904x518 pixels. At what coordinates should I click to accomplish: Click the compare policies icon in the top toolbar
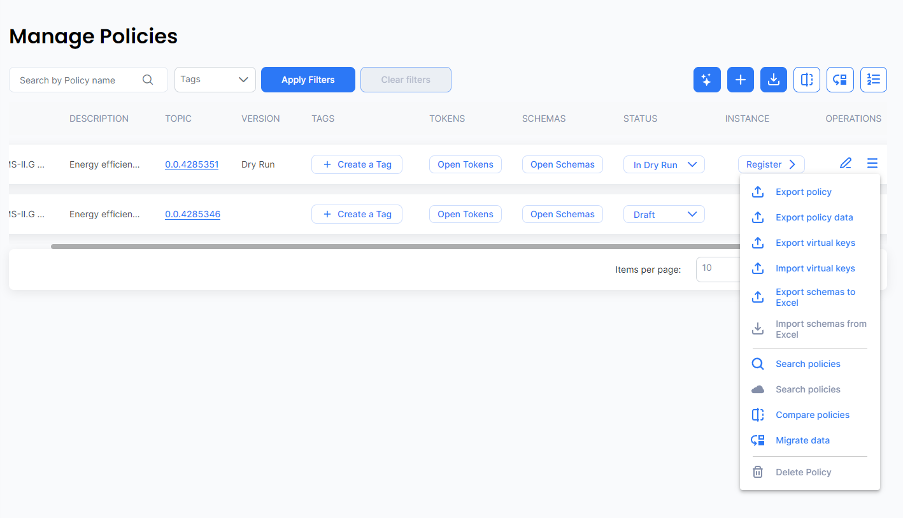[x=806, y=80]
